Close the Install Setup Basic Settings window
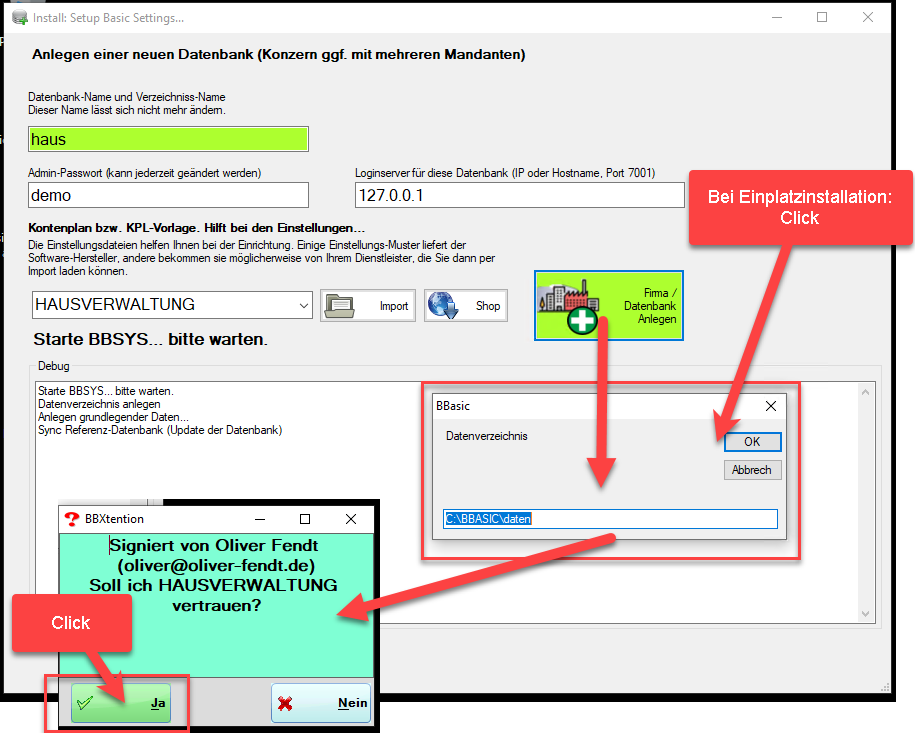Screen dimensions: 915x733 coord(868,18)
